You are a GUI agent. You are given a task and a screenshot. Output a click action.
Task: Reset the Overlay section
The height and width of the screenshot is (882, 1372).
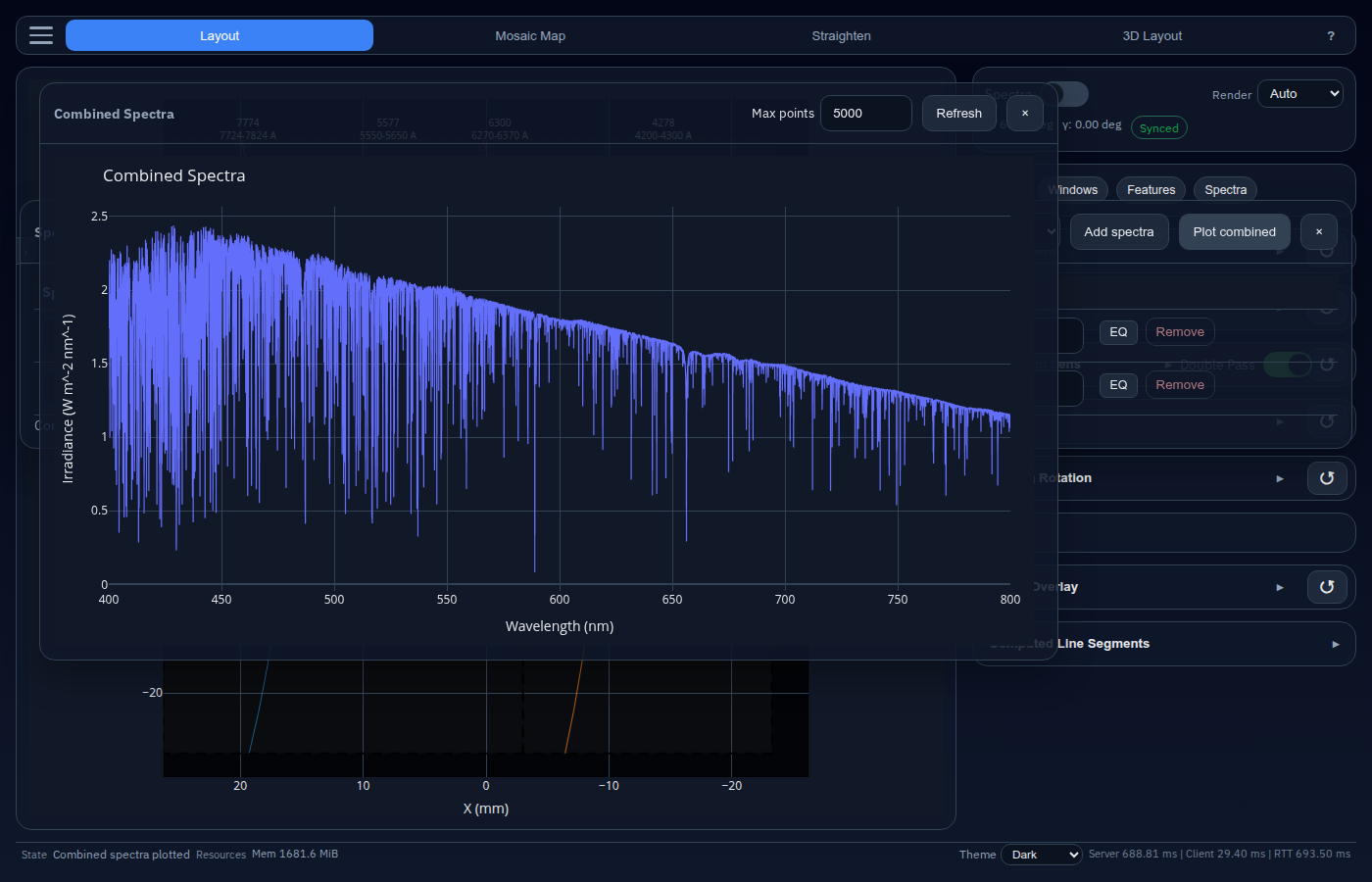point(1326,587)
